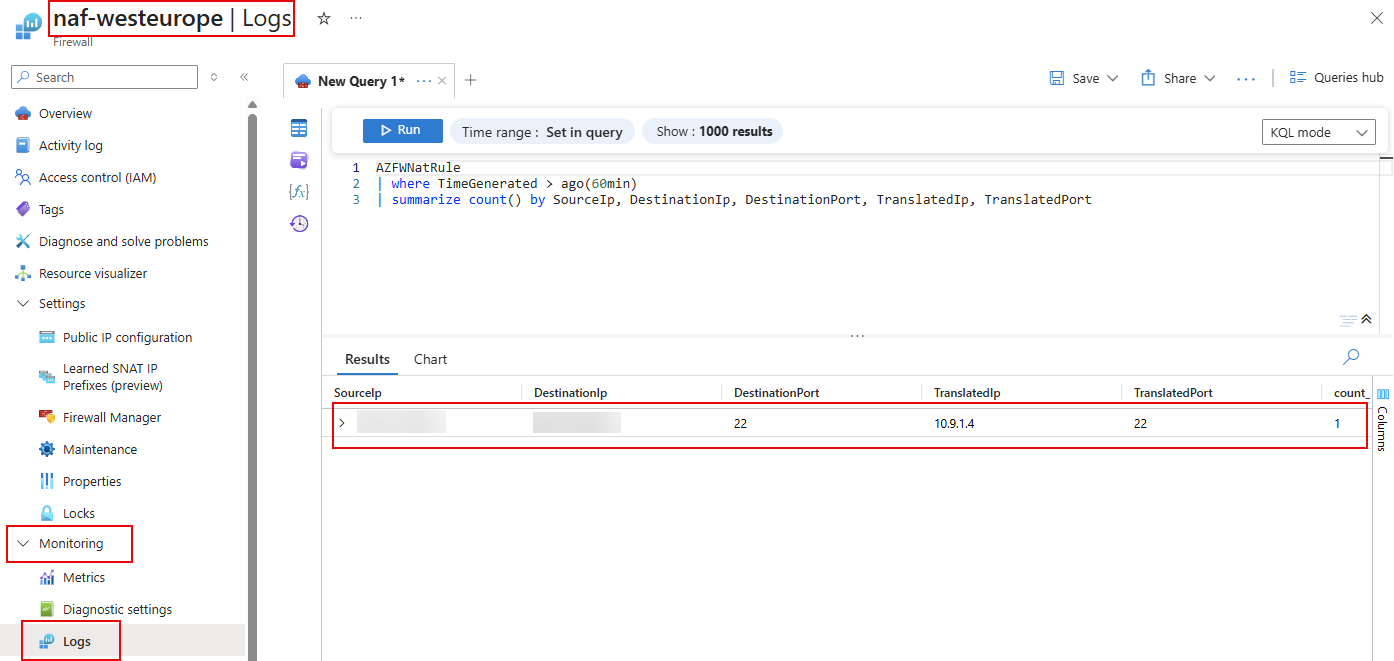Add a new query tab with plus icon

pos(471,80)
